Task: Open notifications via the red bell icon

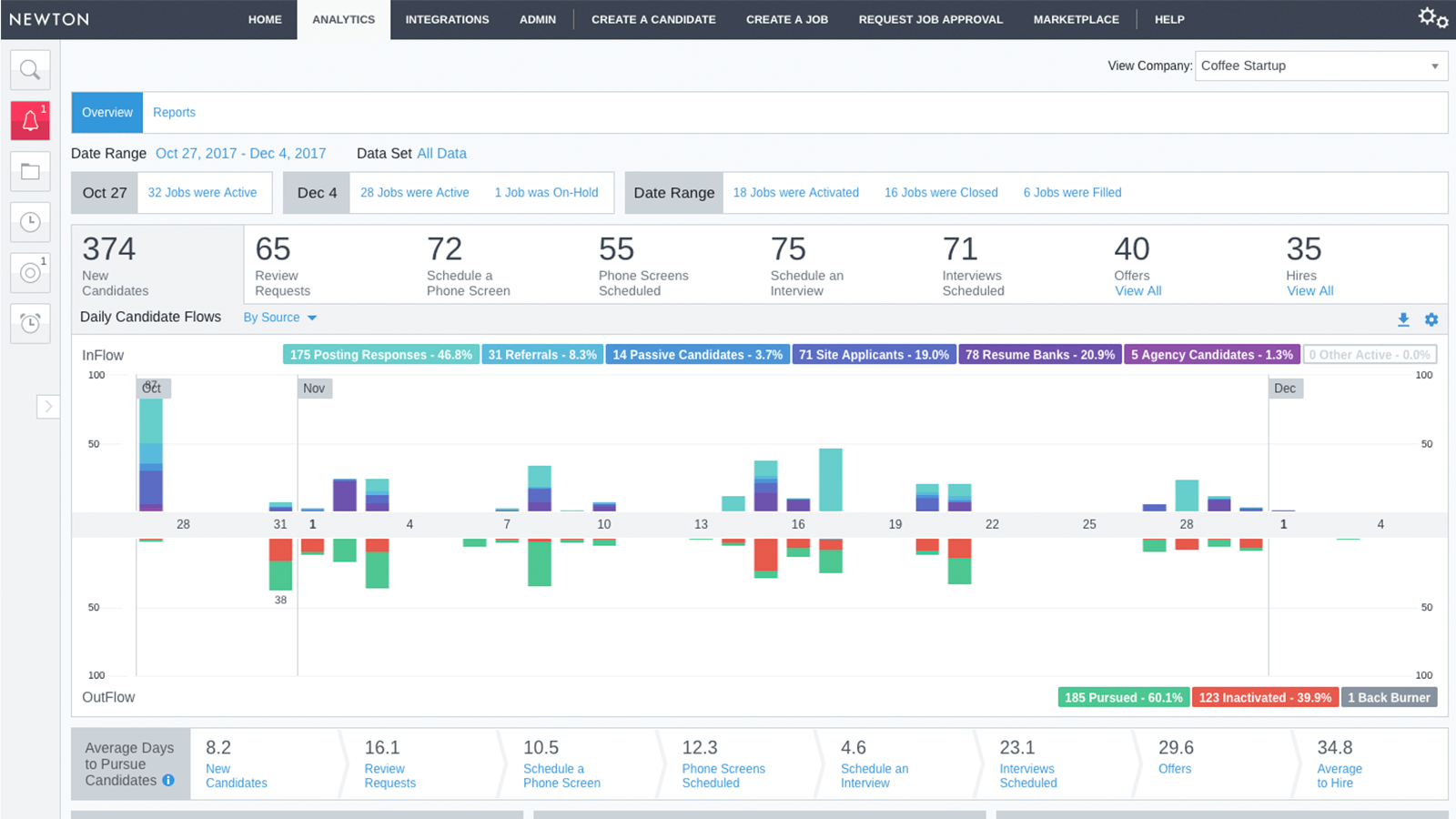Action: click(30, 119)
